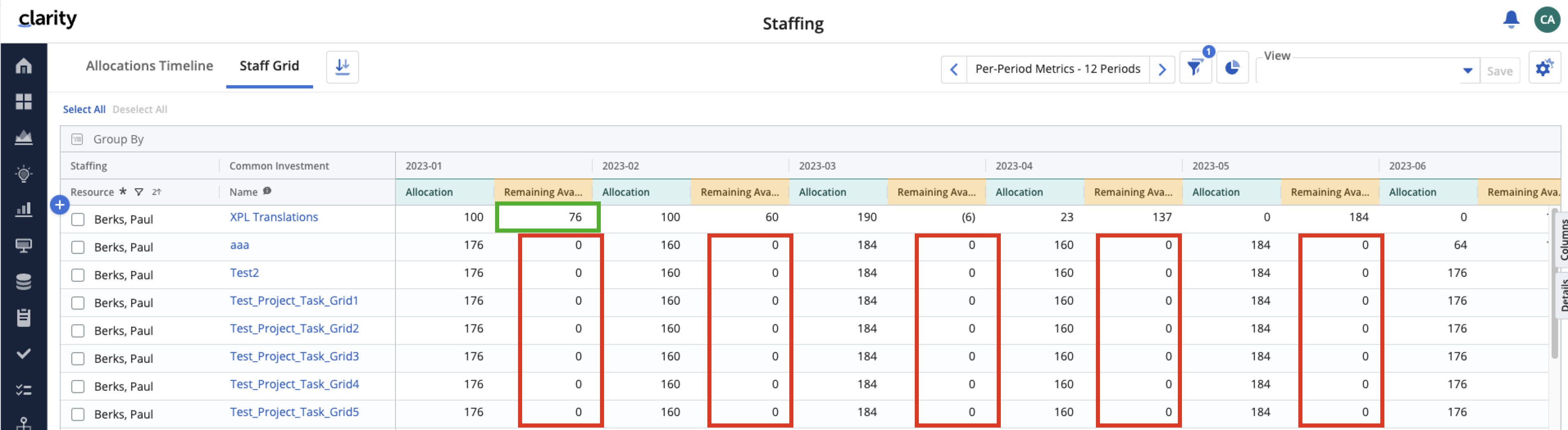The height and width of the screenshot is (430, 1568).
Task: Select the Test2 row checkbox
Action: 78,276
